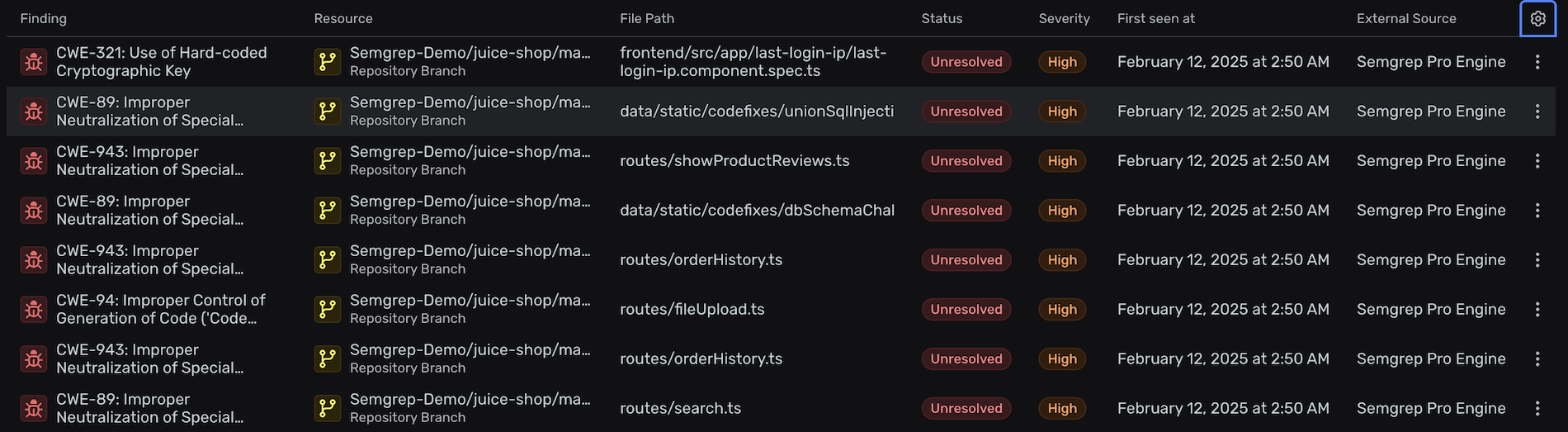Click the High severity badge for CWE-321
The image size is (1568, 432).
1062,62
